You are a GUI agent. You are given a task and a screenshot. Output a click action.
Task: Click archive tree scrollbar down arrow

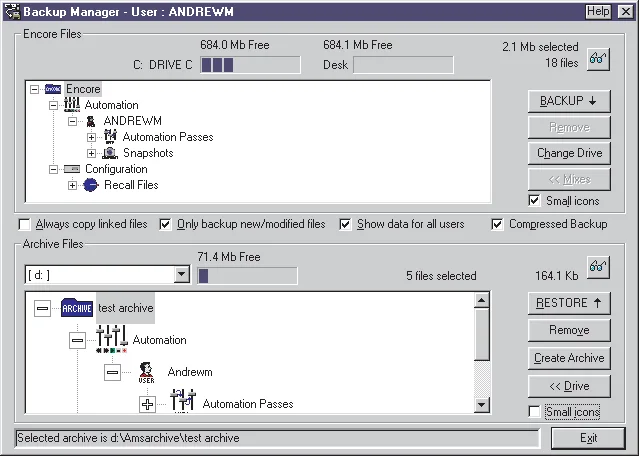point(482,405)
